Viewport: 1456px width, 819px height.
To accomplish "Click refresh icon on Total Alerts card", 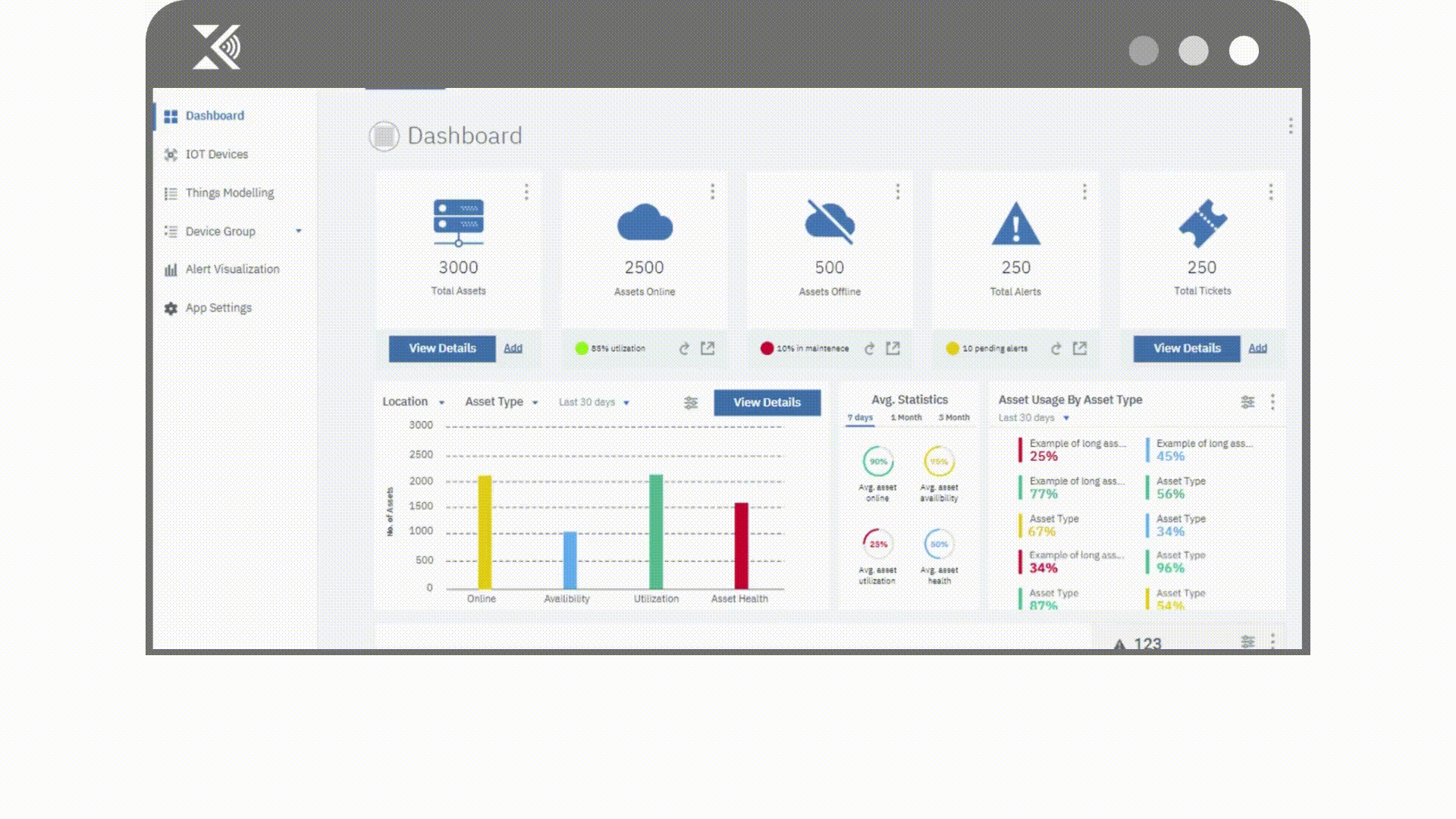I will click(1056, 349).
